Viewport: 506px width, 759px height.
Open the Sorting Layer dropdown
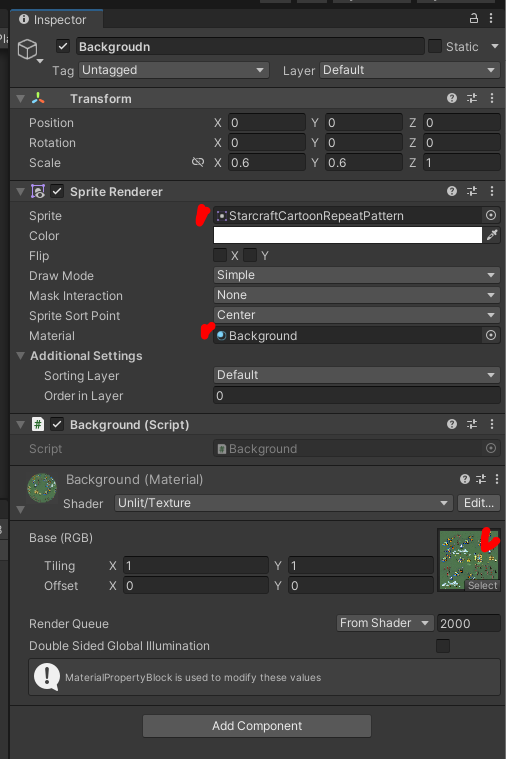356,375
